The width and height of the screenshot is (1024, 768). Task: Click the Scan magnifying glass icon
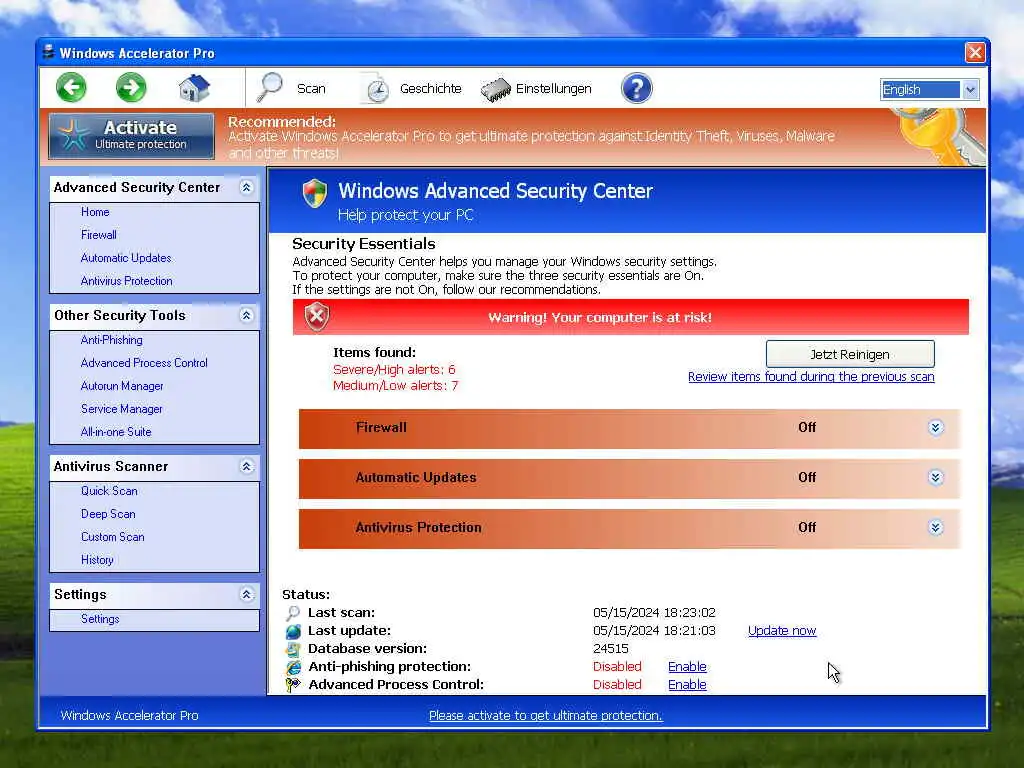point(269,88)
